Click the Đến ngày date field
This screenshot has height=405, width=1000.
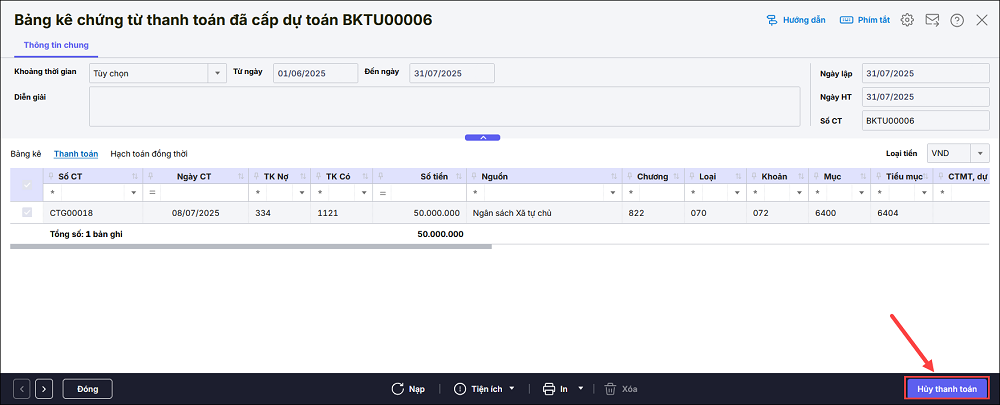click(452, 73)
